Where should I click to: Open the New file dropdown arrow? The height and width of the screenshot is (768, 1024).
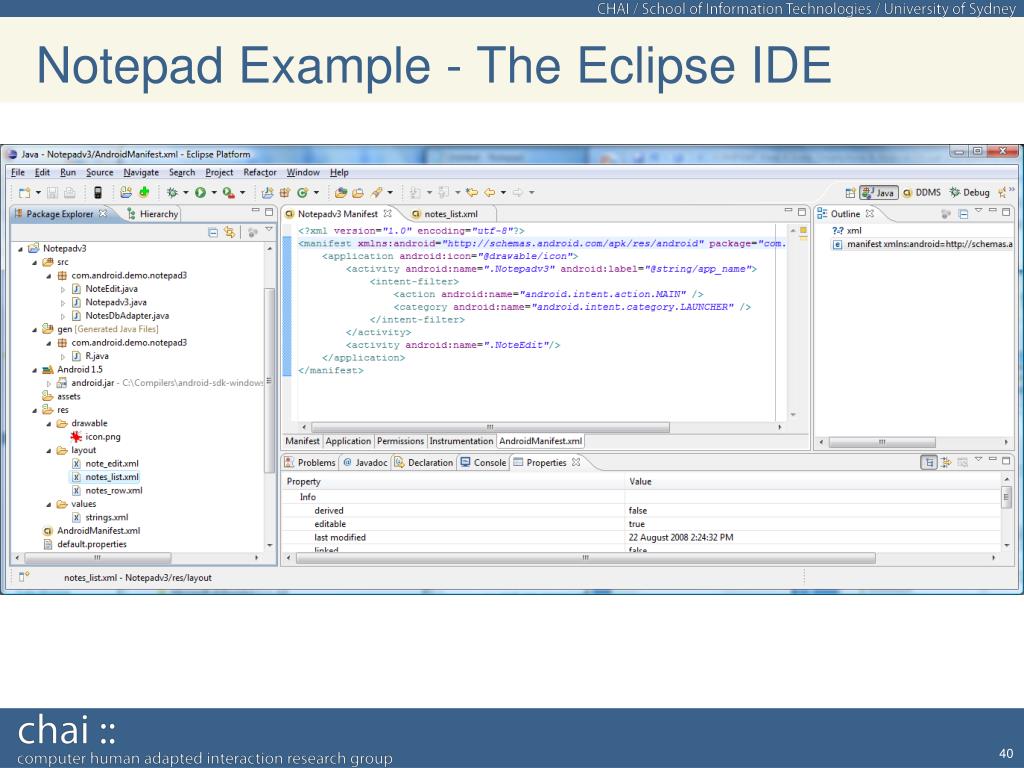[x=38, y=193]
